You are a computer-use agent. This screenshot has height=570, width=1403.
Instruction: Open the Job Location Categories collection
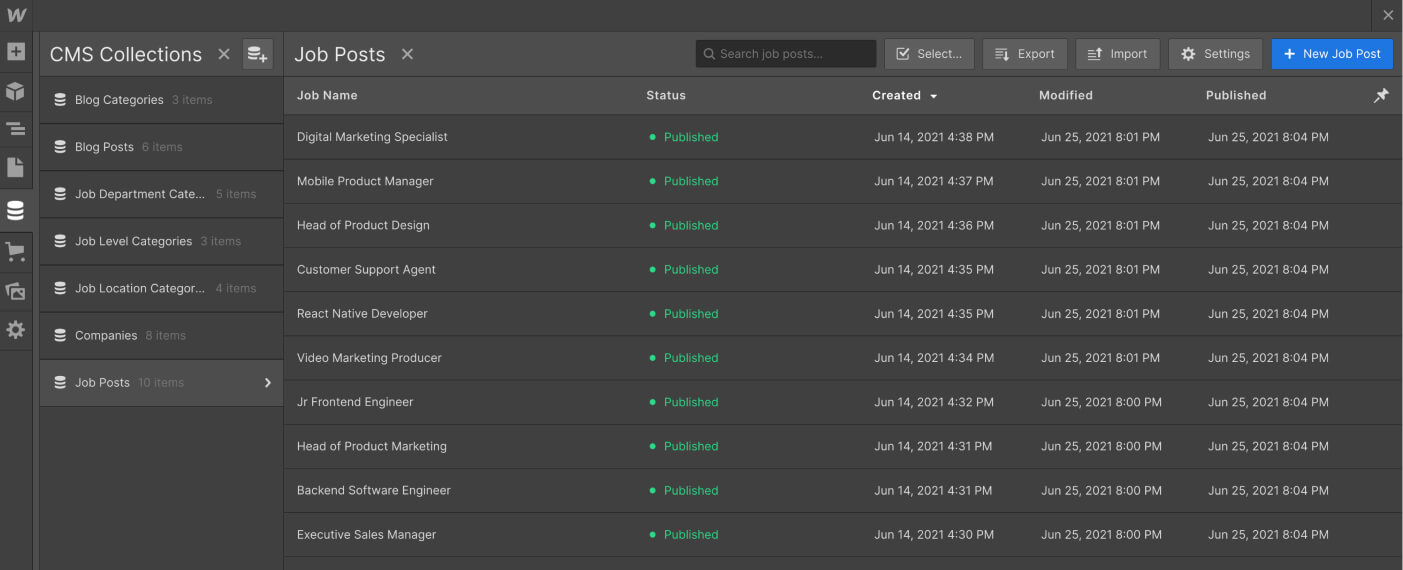(161, 288)
